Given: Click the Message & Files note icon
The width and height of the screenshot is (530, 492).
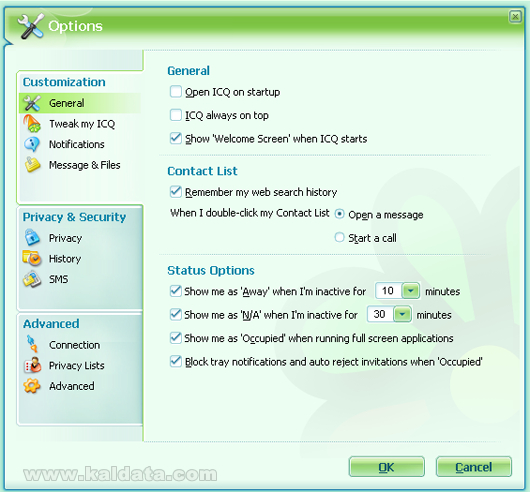Looking at the screenshot, I should coord(32,165).
